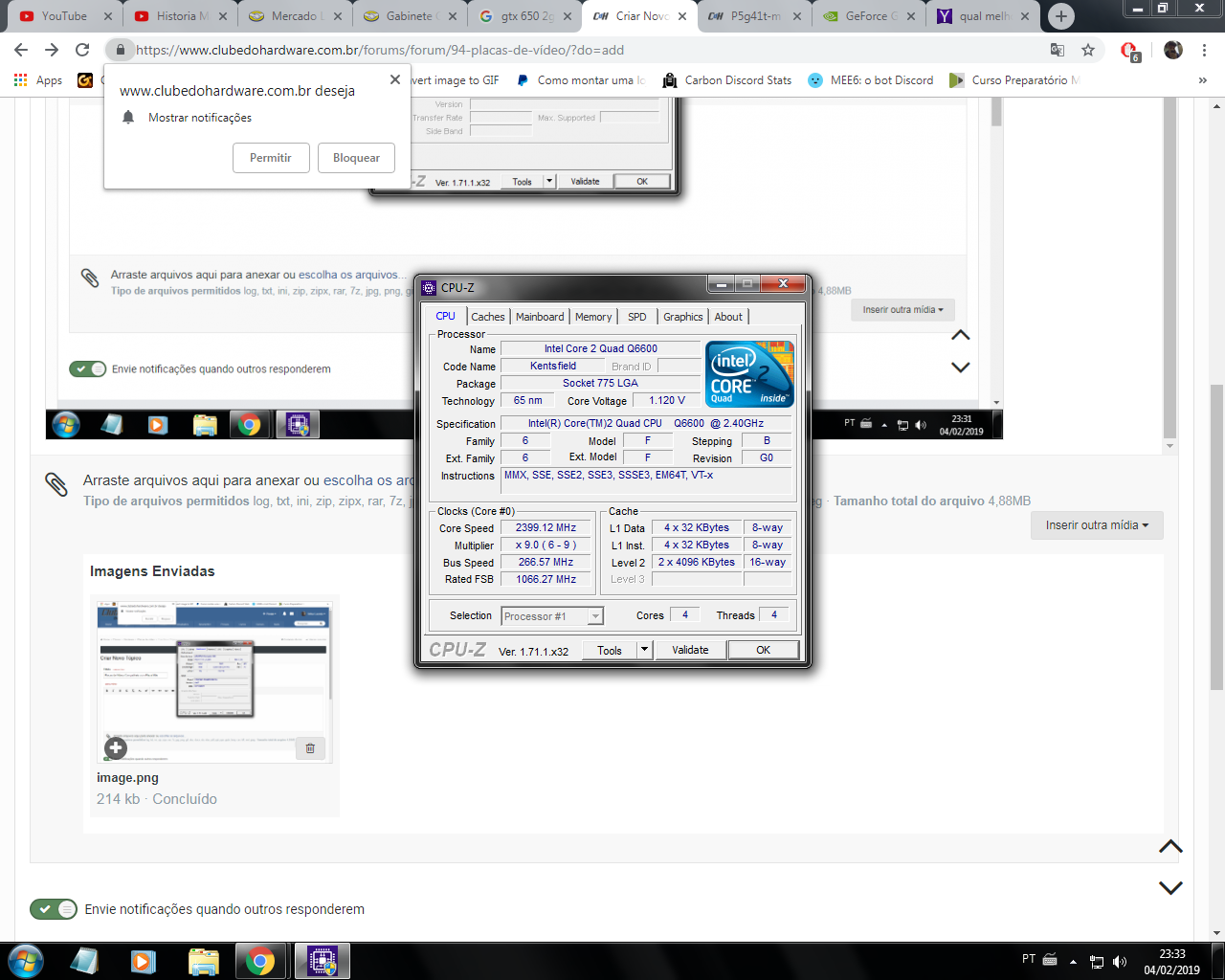This screenshot has width=1225, height=980.
Task: Go back with the browser back arrow
Action: (21, 50)
